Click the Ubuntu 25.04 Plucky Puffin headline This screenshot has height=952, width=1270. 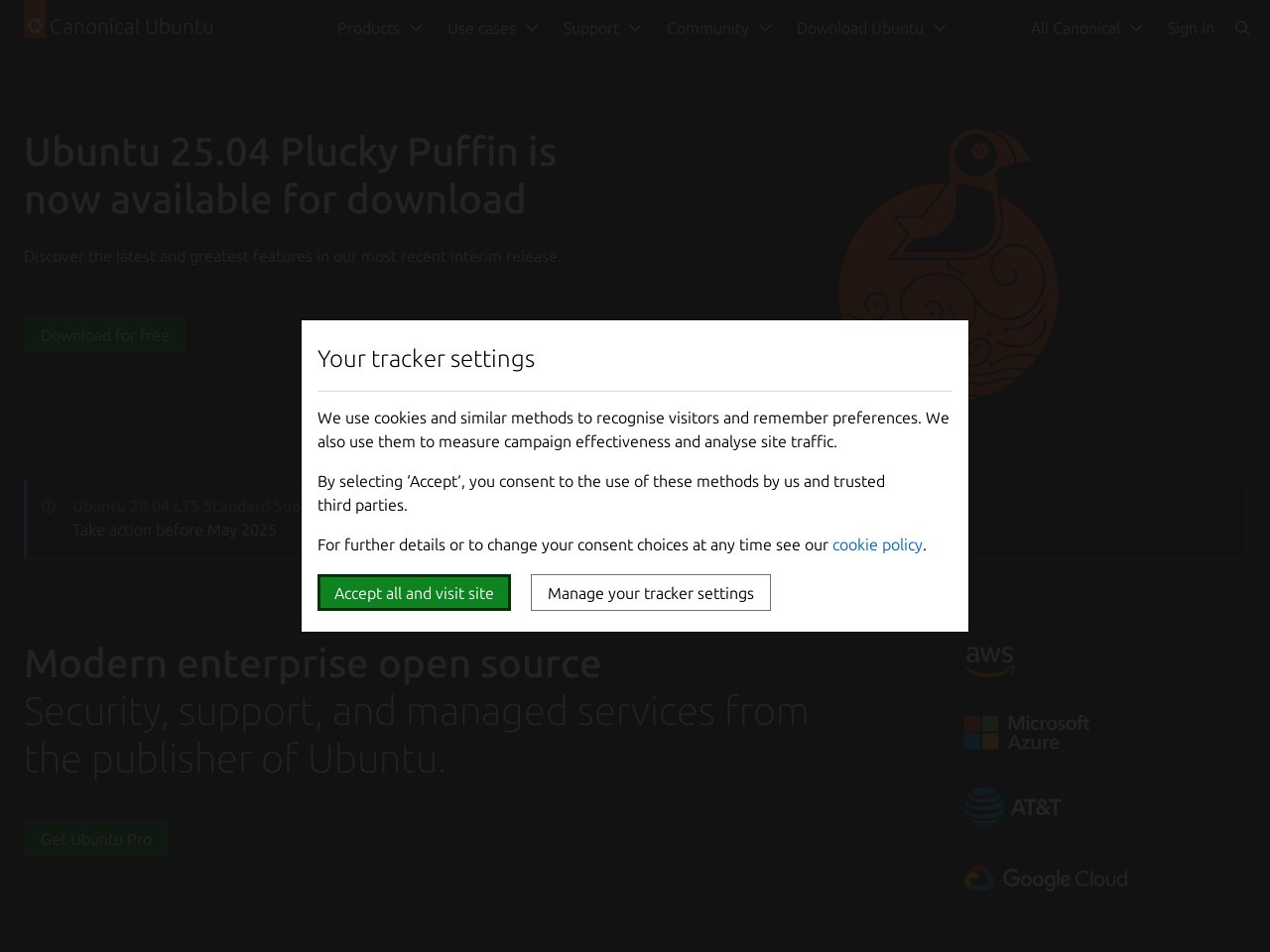point(290,176)
